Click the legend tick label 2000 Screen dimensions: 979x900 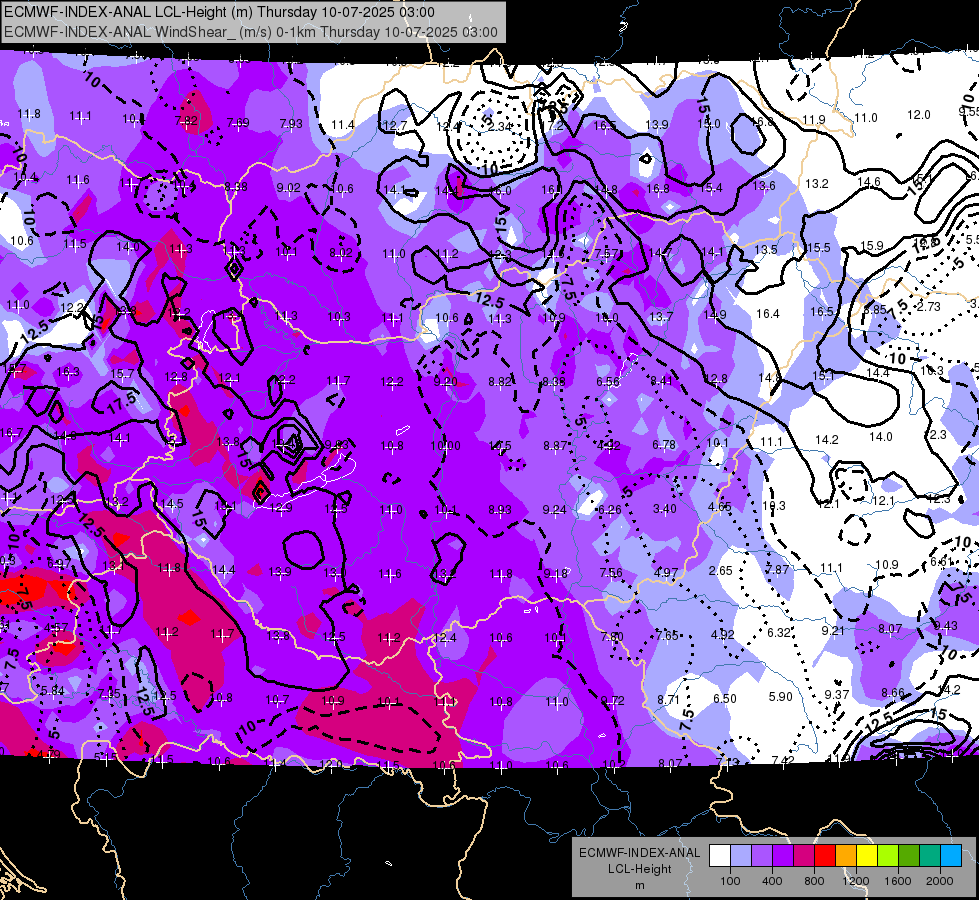tap(940, 881)
